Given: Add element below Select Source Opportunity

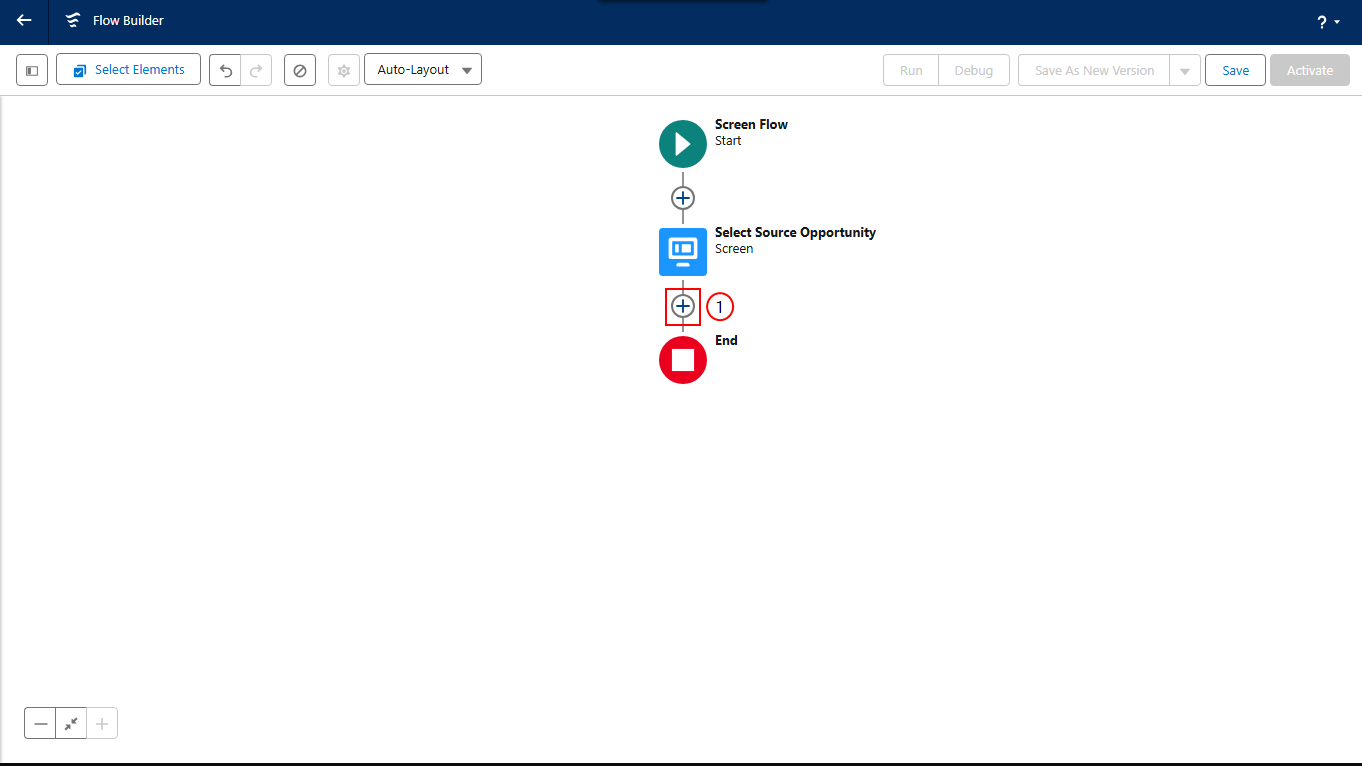Looking at the screenshot, I should click(x=683, y=306).
